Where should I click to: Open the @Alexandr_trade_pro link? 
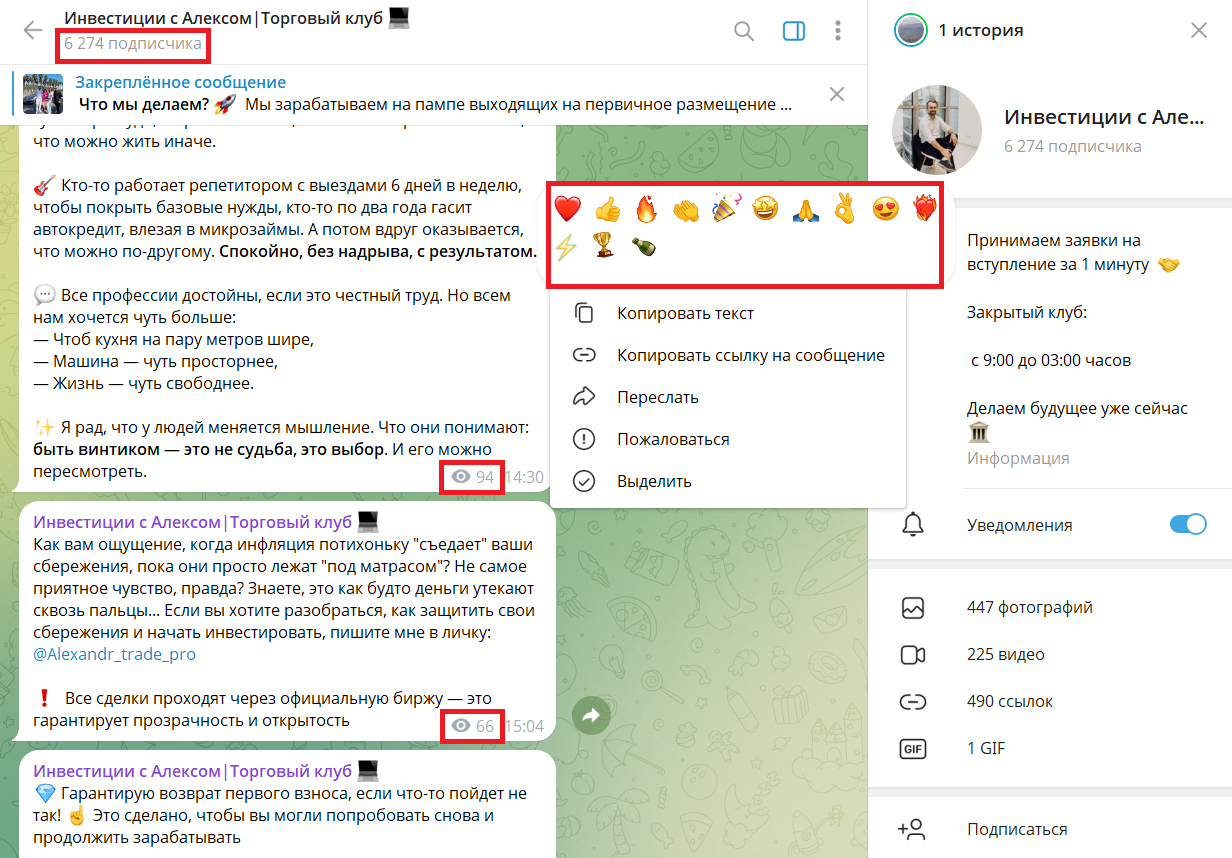tap(115, 654)
